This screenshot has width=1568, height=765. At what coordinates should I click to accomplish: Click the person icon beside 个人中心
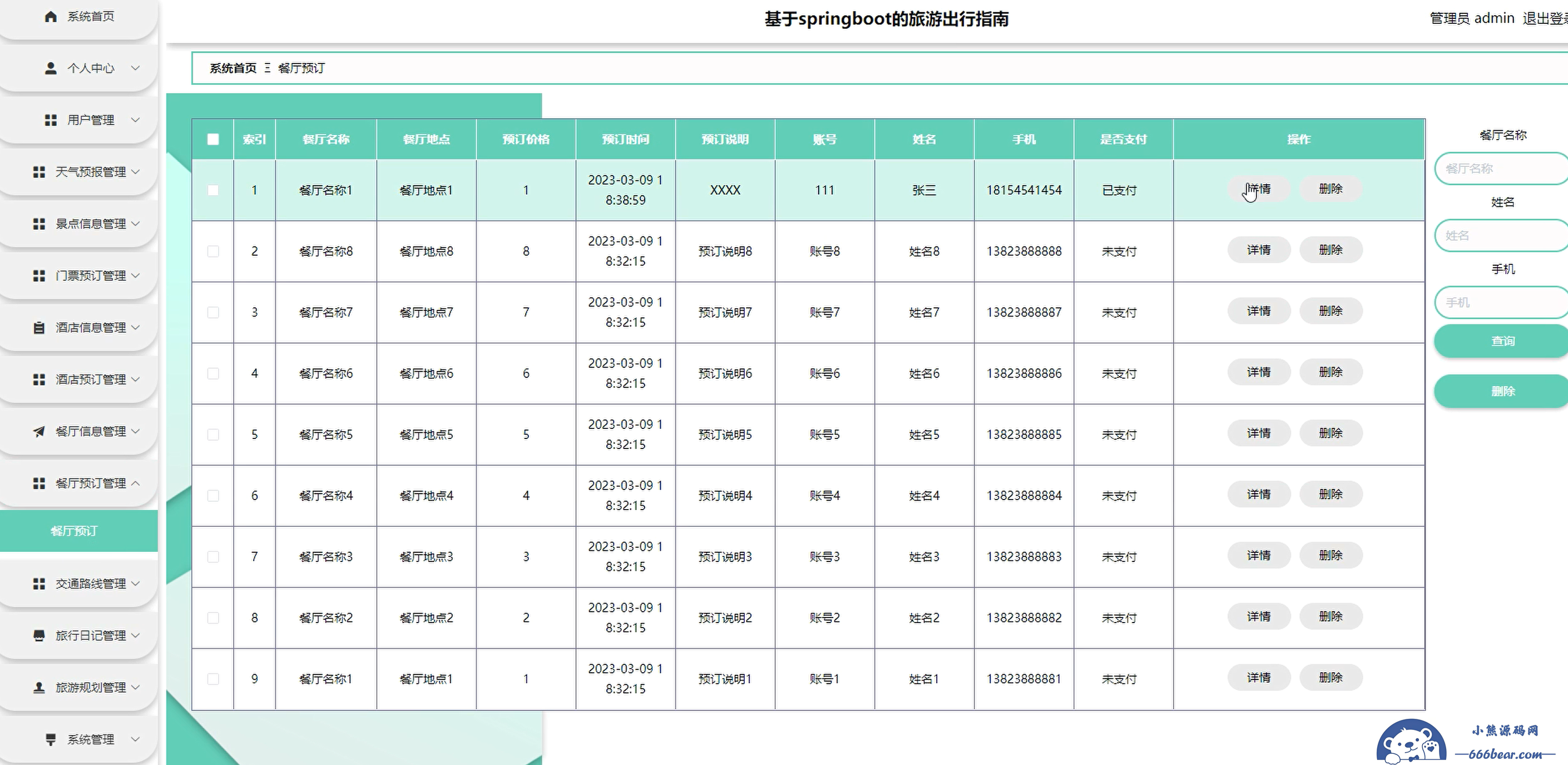[x=51, y=68]
